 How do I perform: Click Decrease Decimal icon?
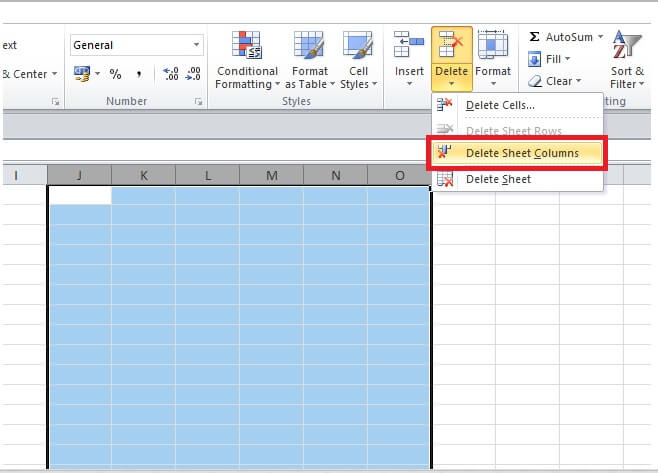pyautogui.click(x=193, y=73)
